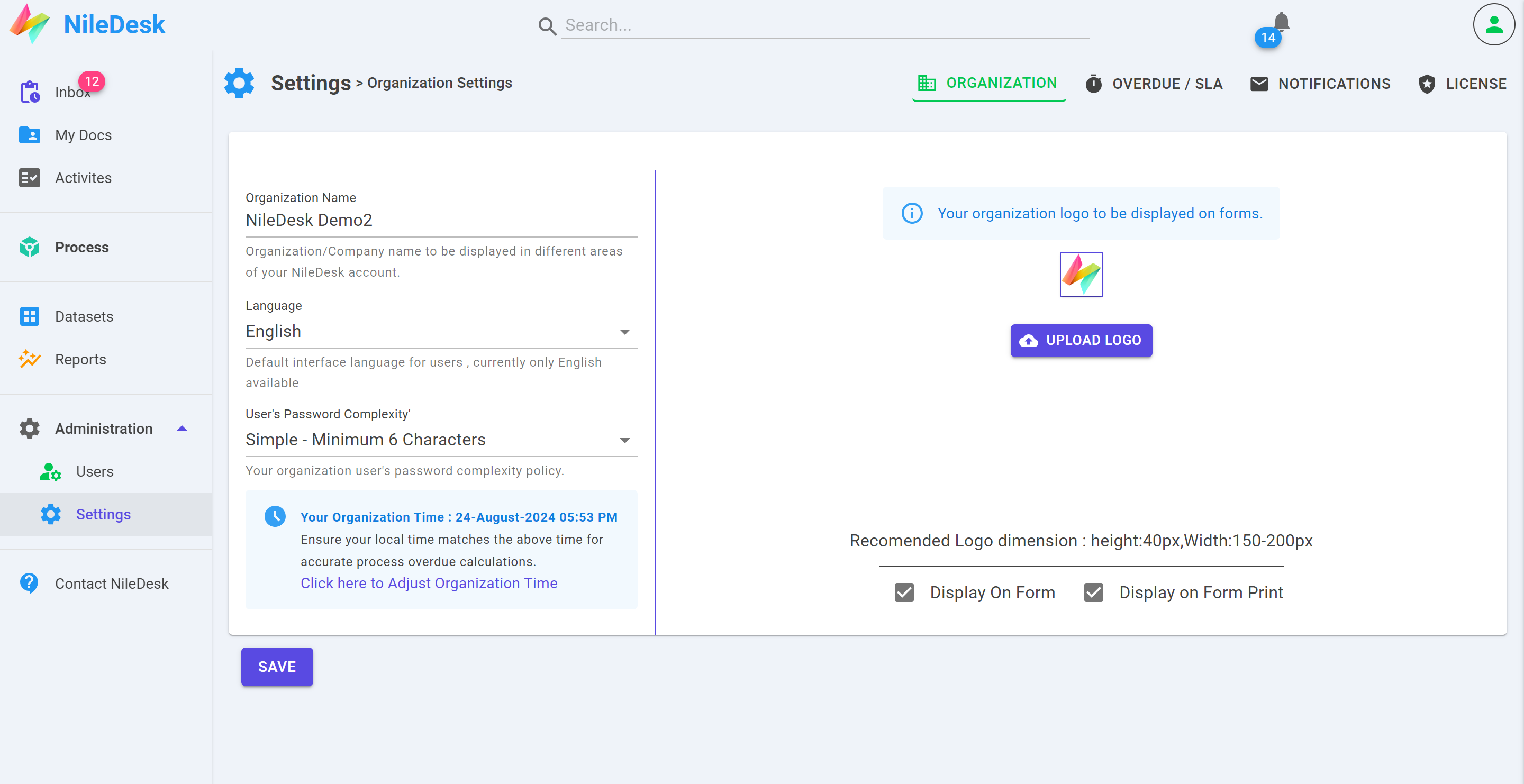Click the Organization Settings breadcrumb text
Viewport: 1524px width, 784px height.
coord(440,83)
